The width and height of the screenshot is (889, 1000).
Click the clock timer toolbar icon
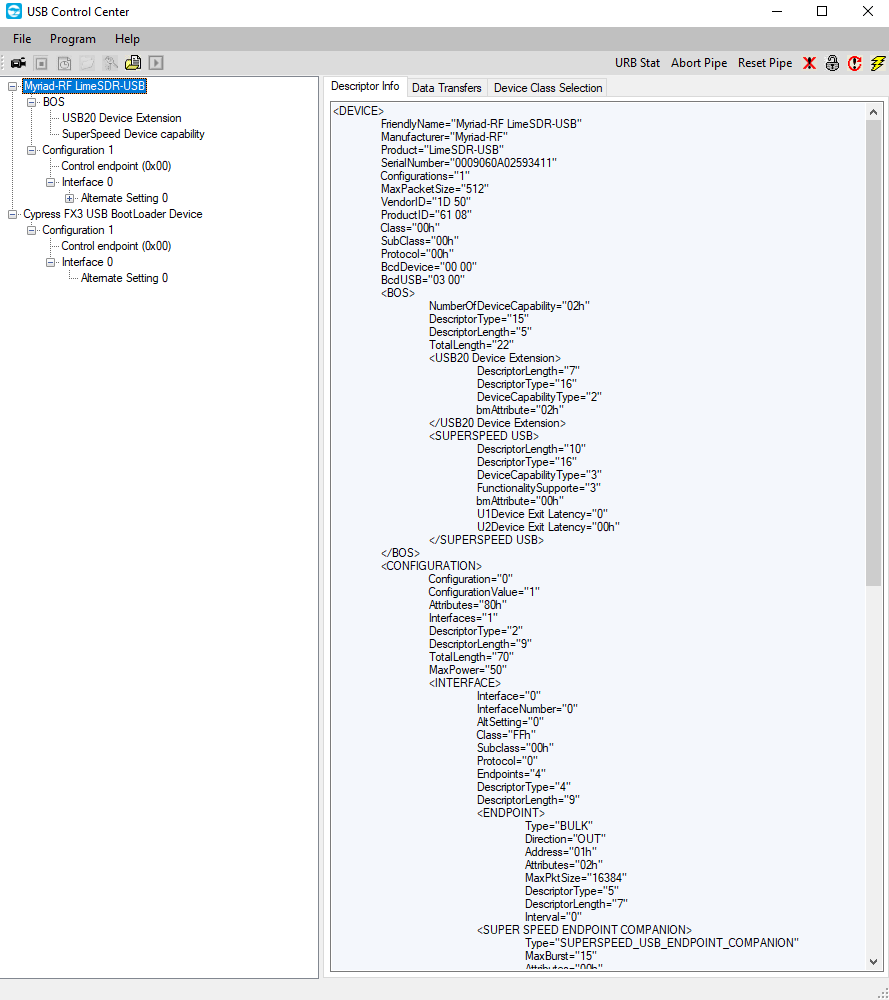(x=64, y=63)
